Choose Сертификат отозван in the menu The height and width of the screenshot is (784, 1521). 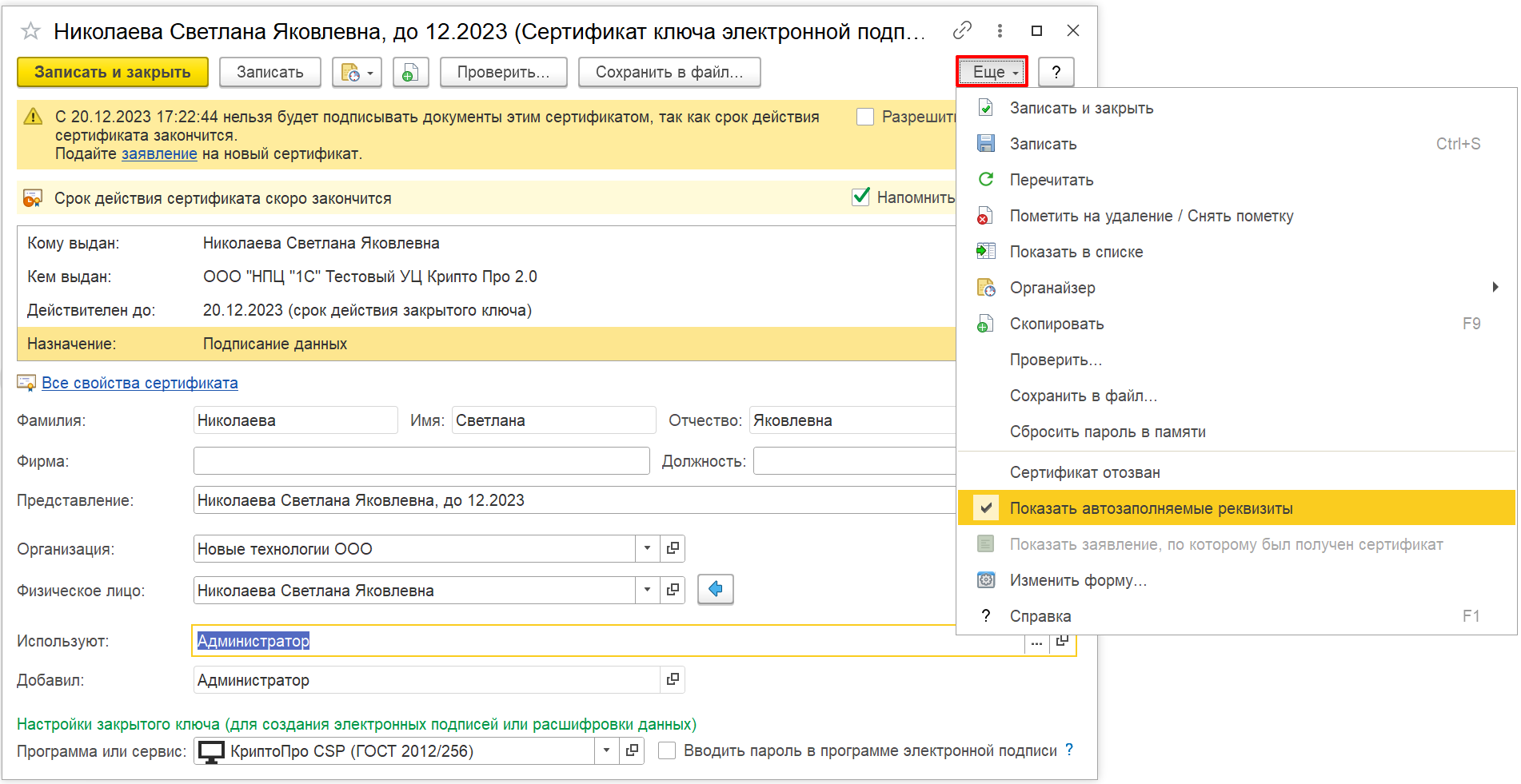pyautogui.click(x=1236, y=472)
